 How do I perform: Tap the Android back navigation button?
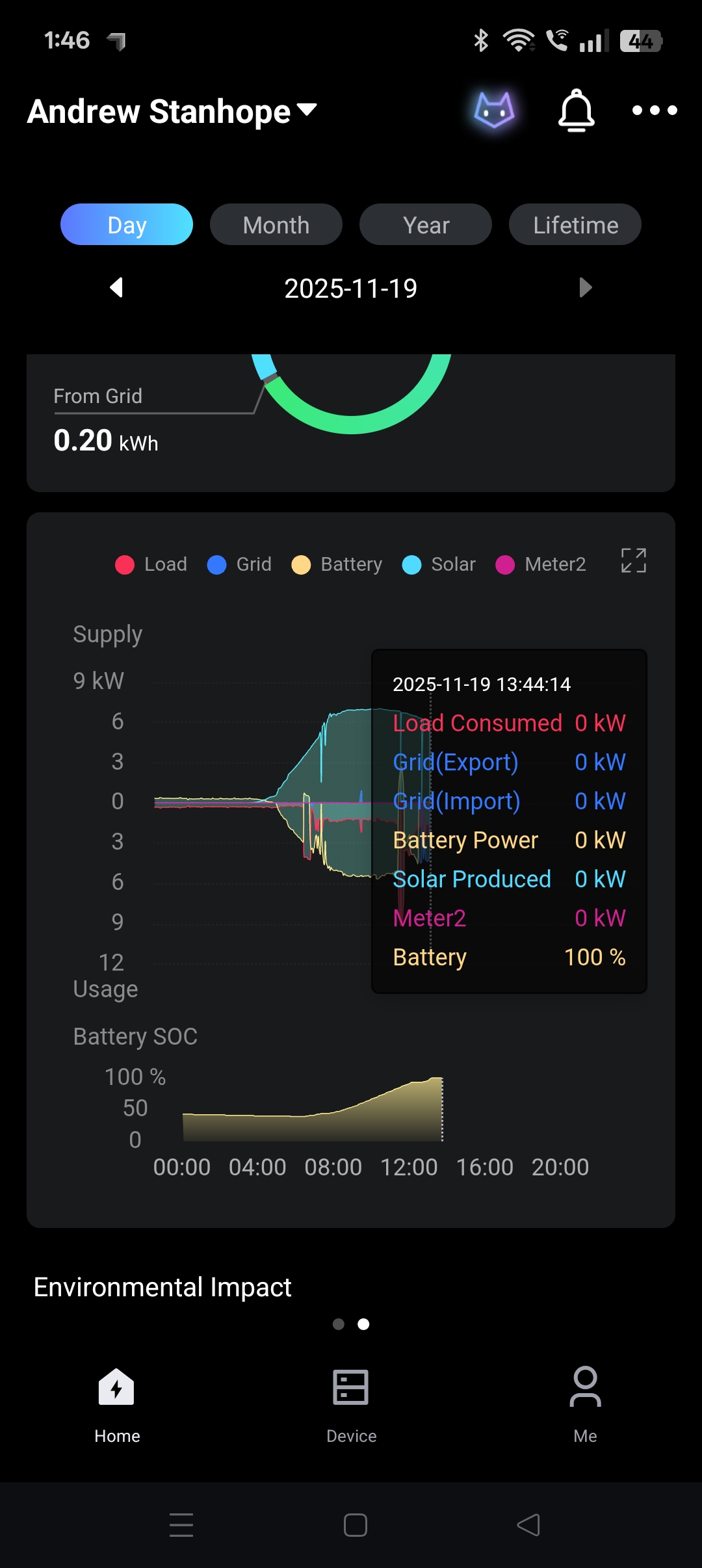point(528,1525)
